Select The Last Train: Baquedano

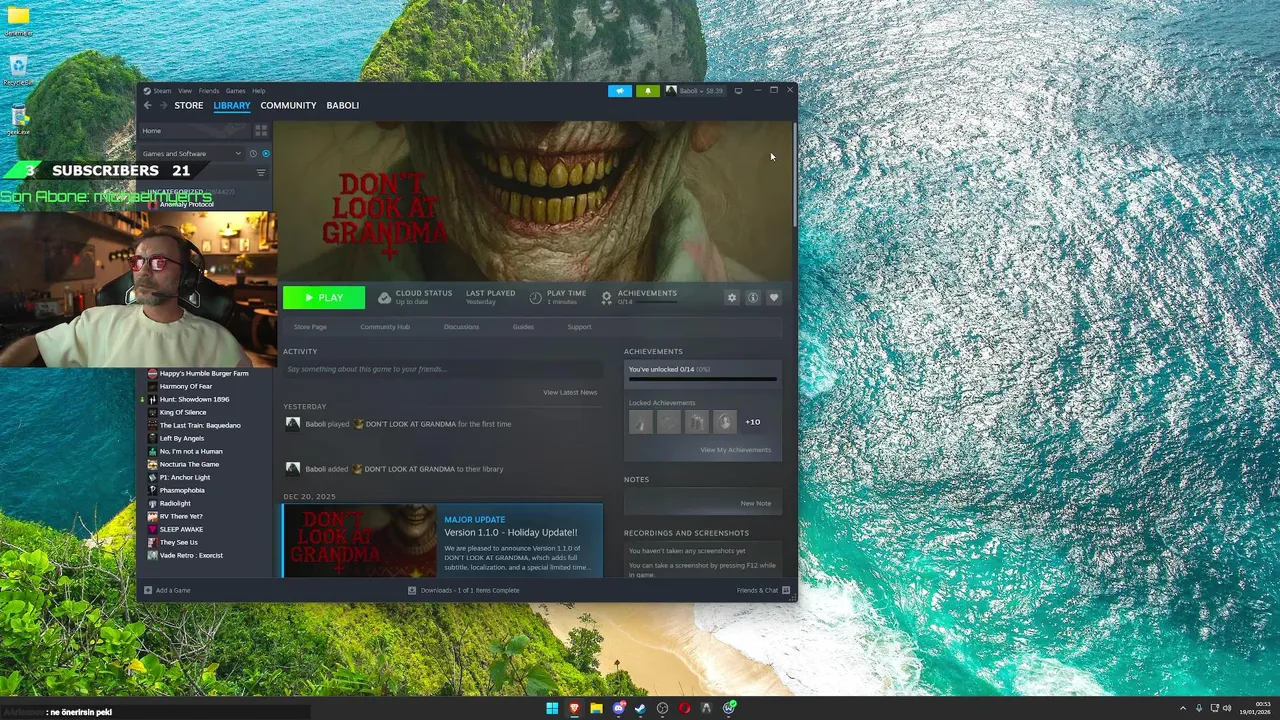(x=200, y=425)
